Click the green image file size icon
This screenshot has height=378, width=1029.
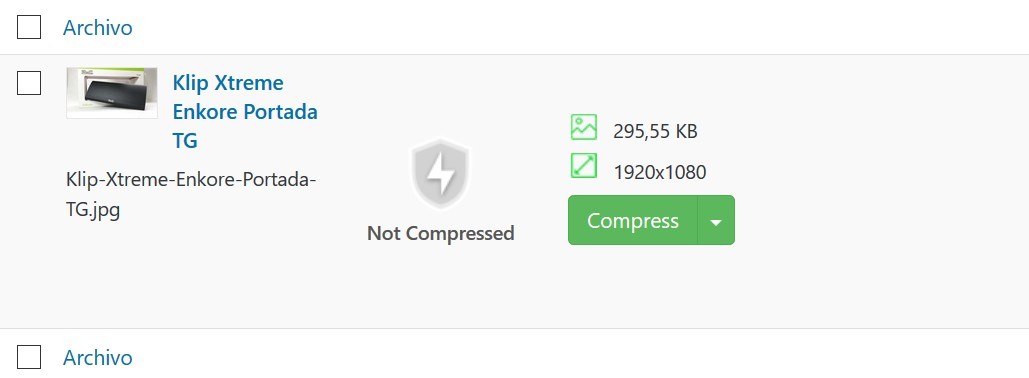[583, 127]
